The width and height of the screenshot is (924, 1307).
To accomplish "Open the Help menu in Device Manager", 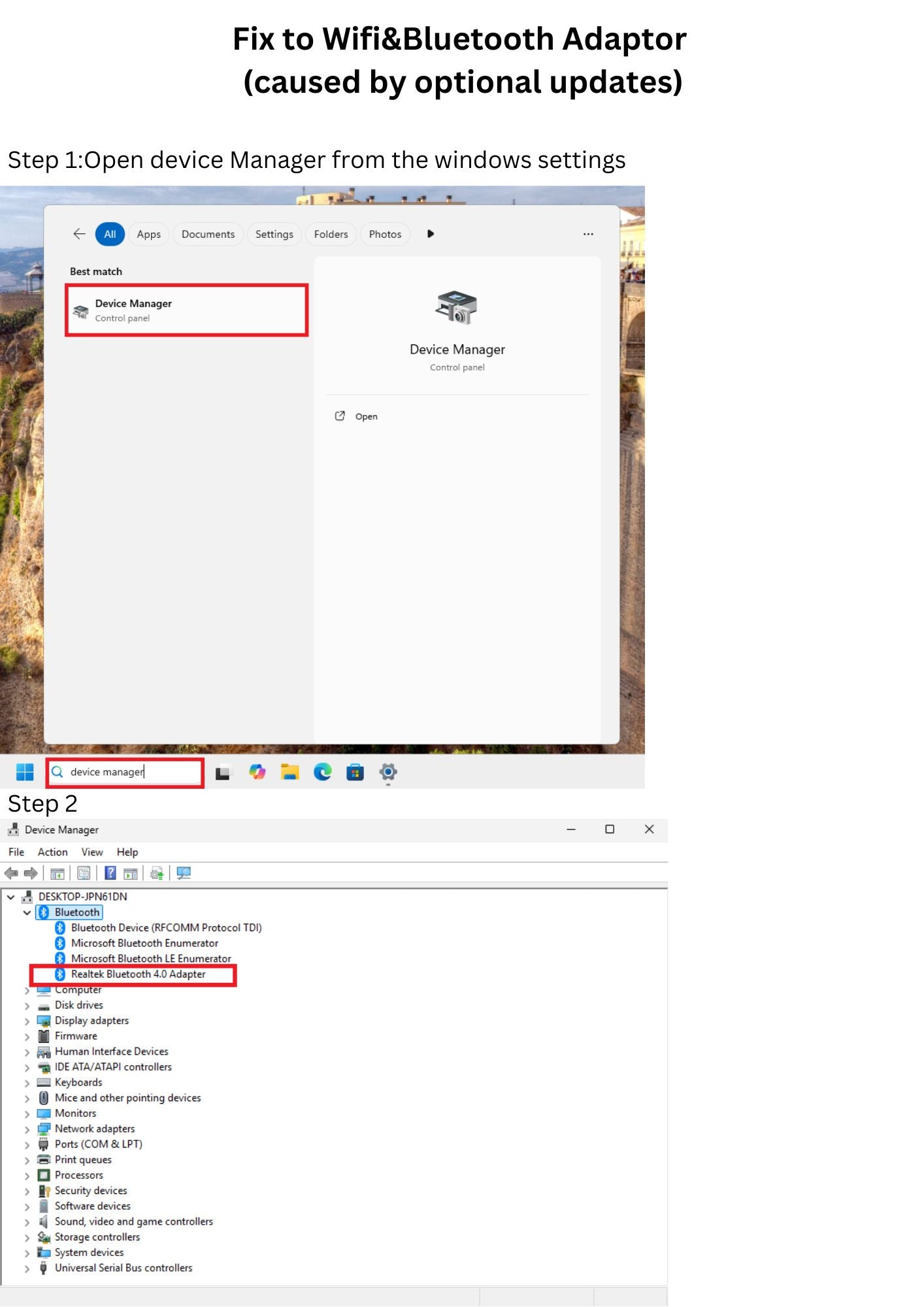I will tap(127, 852).
